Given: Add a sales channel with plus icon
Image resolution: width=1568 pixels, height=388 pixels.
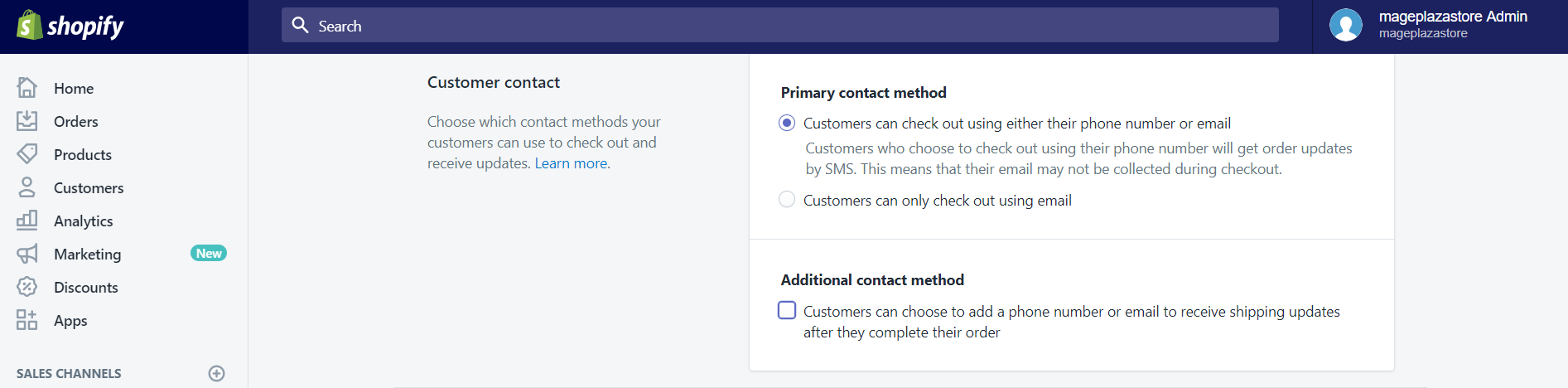Looking at the screenshot, I should click(217, 373).
